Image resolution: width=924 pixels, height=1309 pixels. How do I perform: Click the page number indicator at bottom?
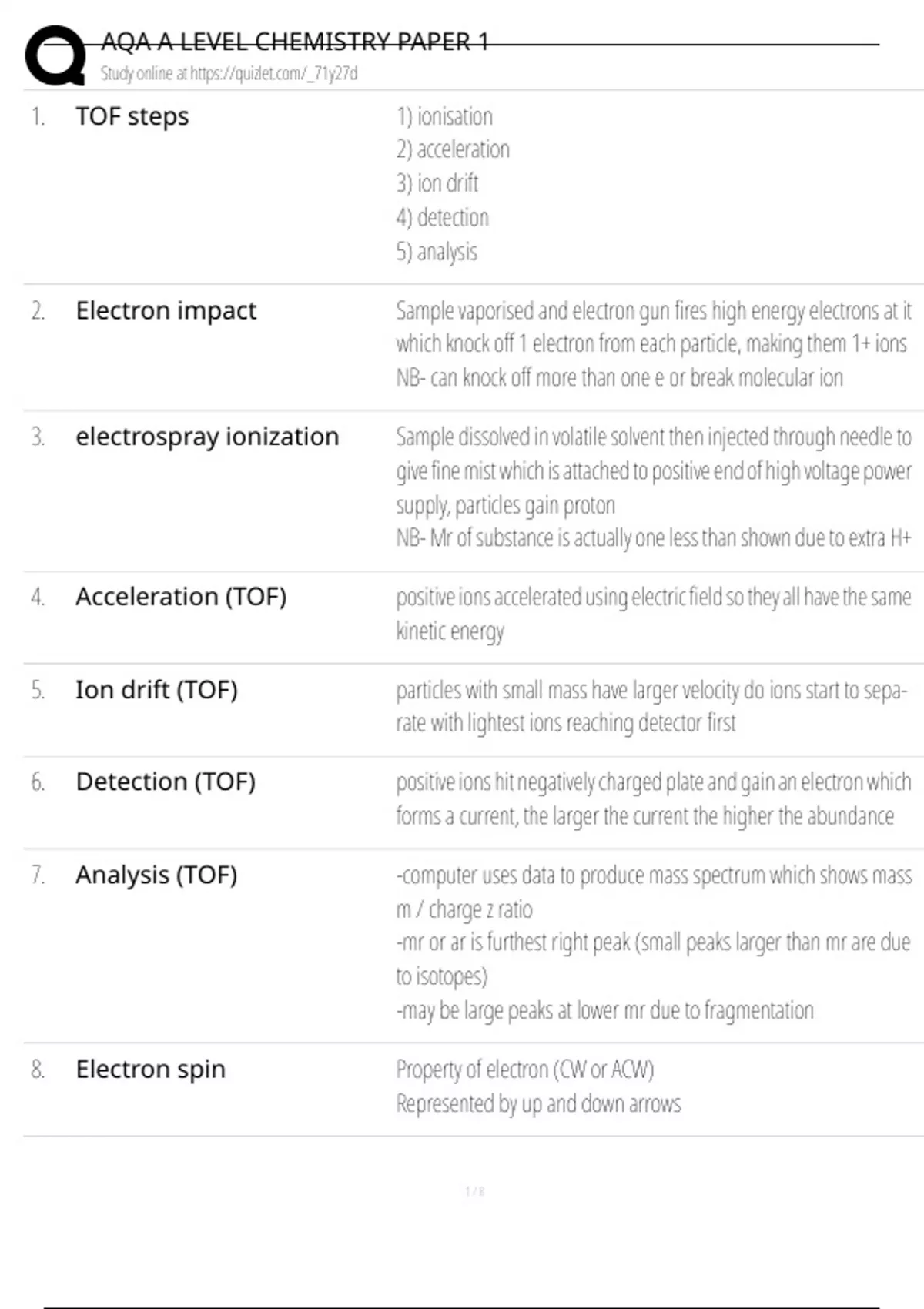point(475,1191)
